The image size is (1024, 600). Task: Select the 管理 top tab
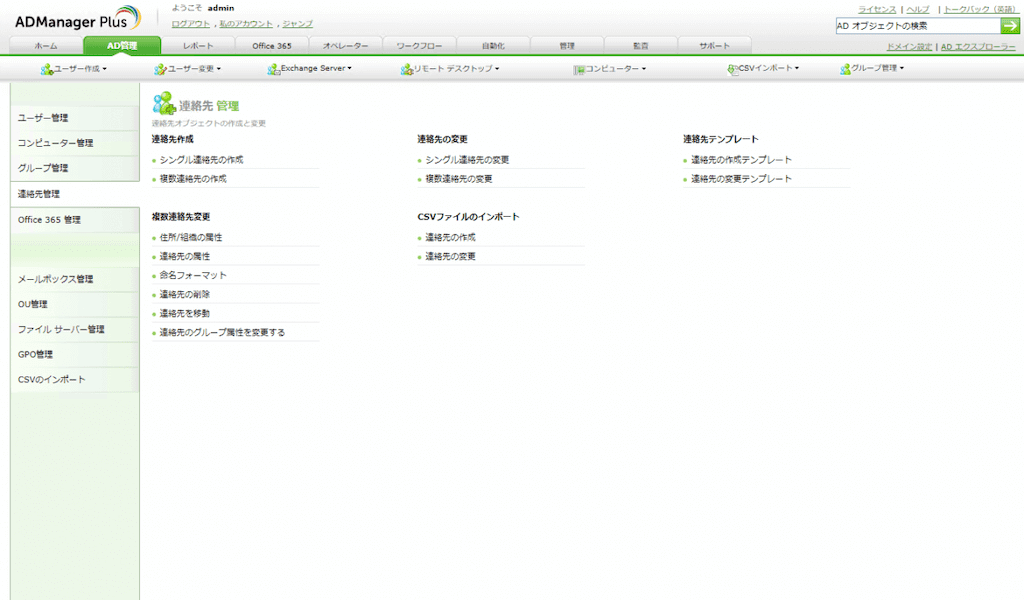click(x=567, y=46)
